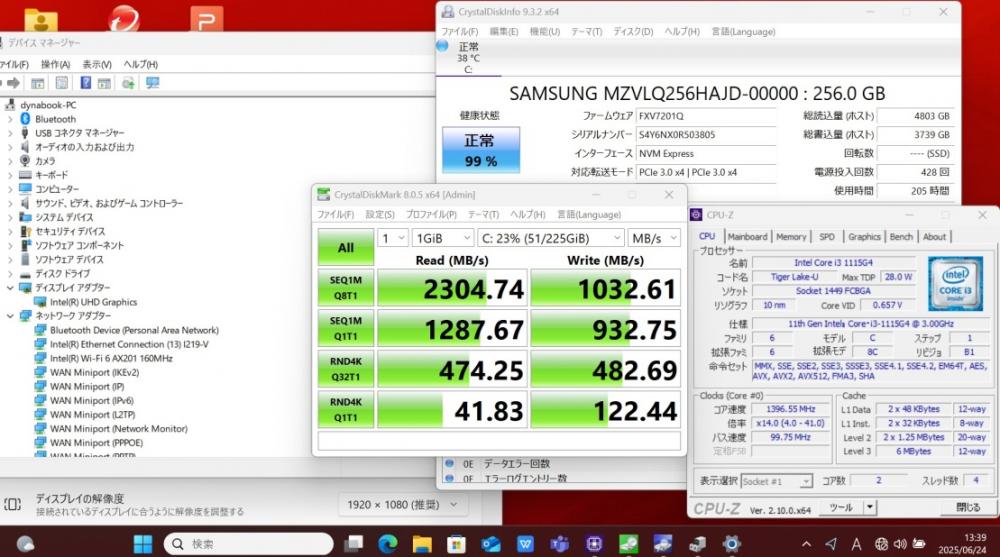1000x557 pixels.
Task: Expand the カメラ tree node
Action: coord(10,161)
